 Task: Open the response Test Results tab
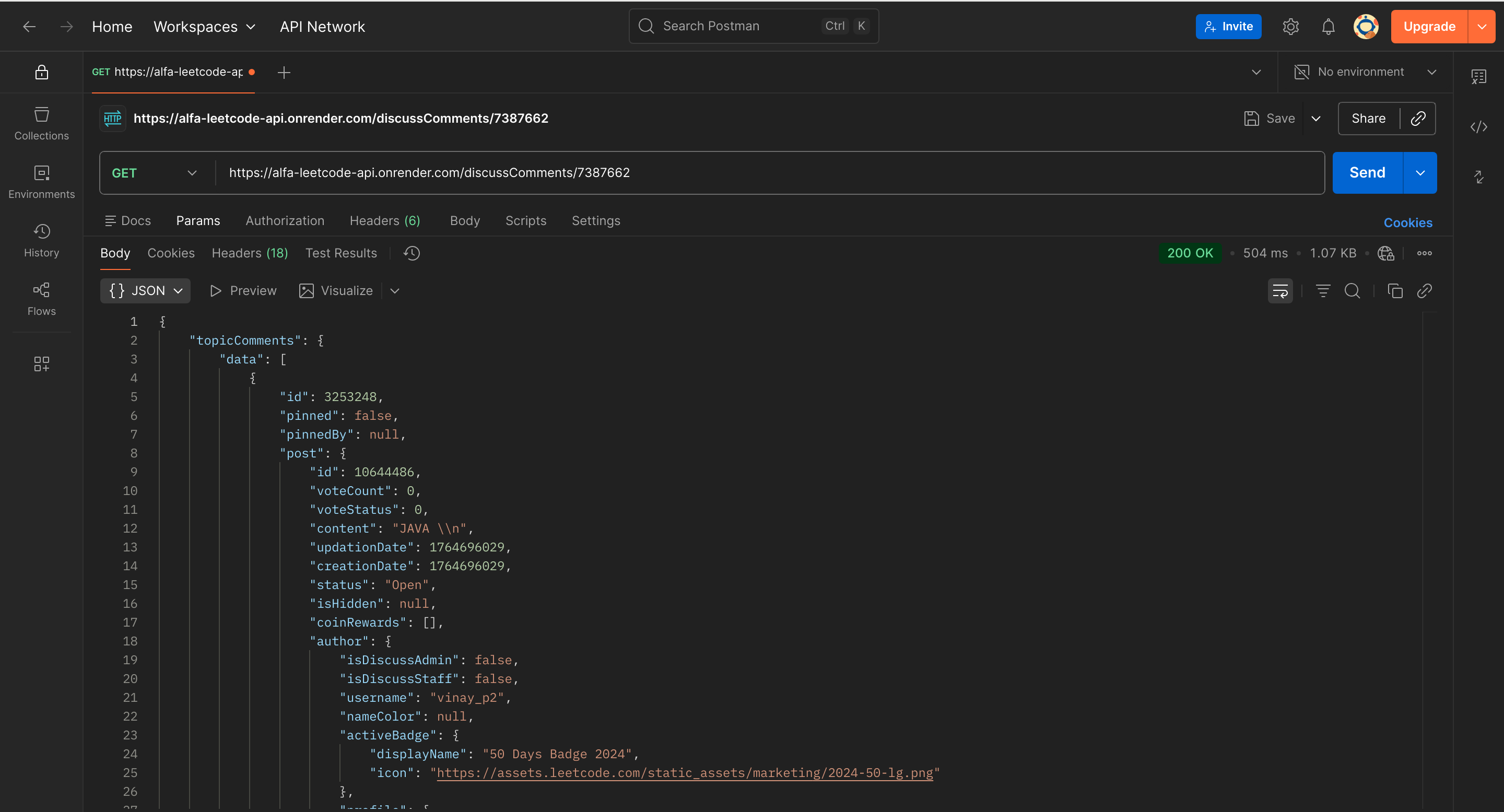pyautogui.click(x=341, y=253)
